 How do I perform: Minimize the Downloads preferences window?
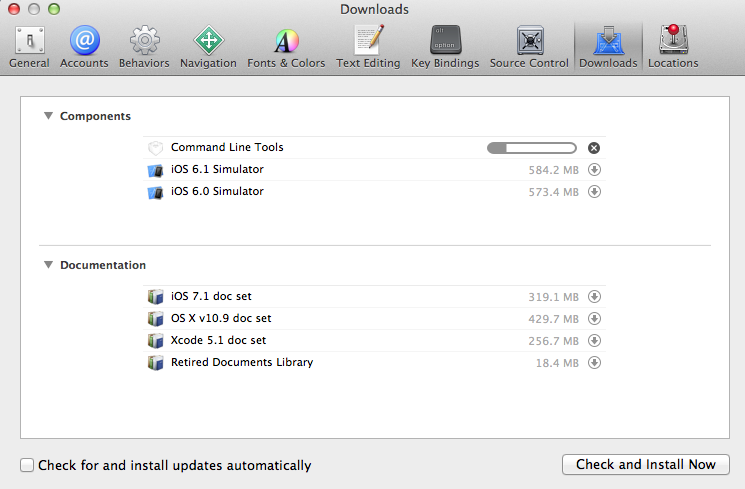(34, 9)
